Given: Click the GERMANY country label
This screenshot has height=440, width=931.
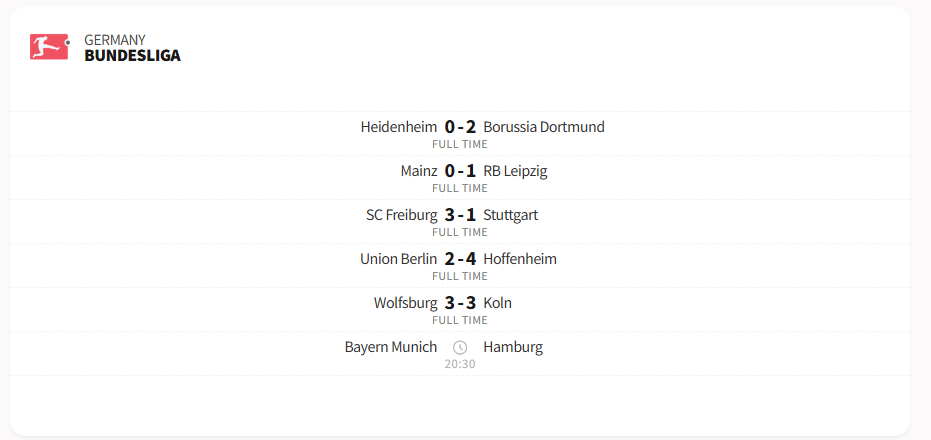Looking at the screenshot, I should (115, 39).
